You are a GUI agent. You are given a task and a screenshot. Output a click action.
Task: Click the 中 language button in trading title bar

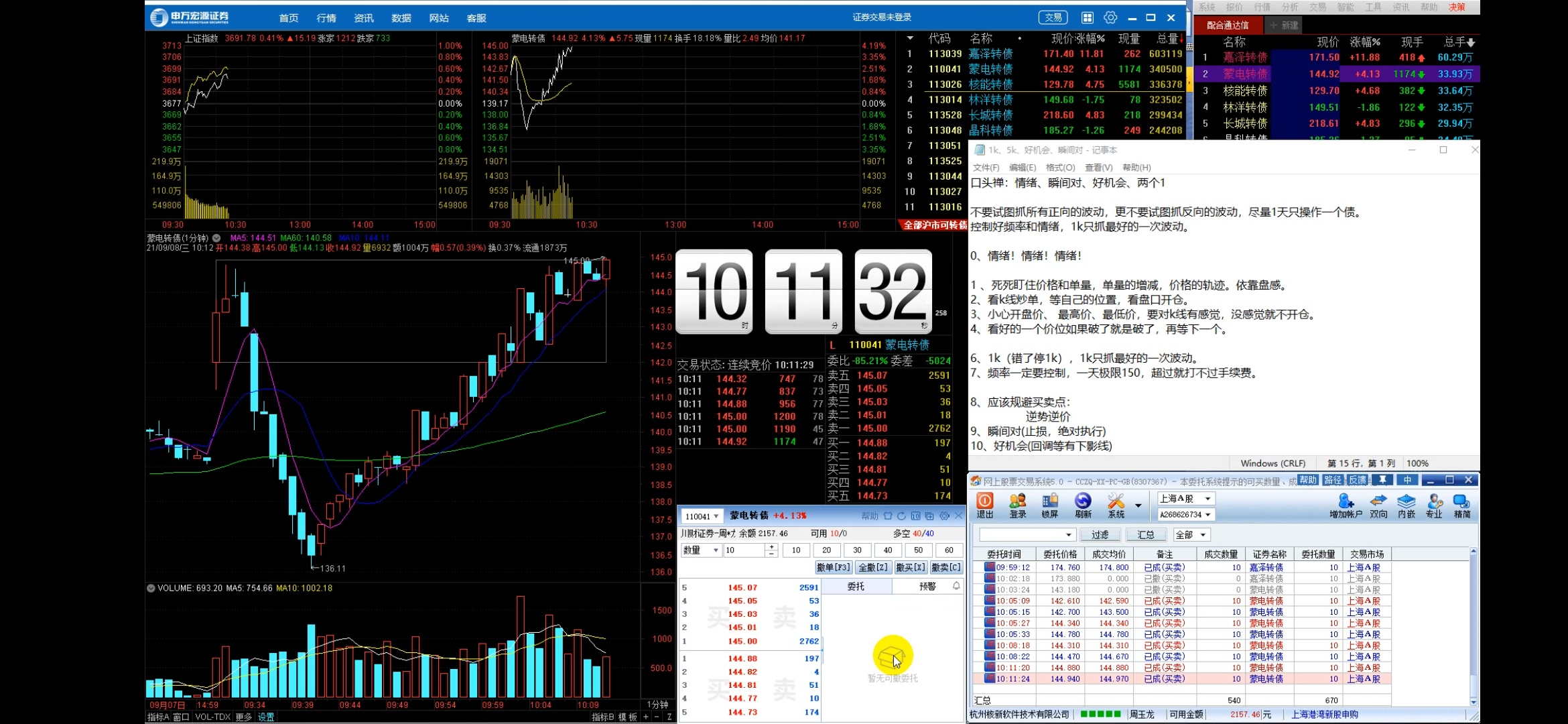1408,480
